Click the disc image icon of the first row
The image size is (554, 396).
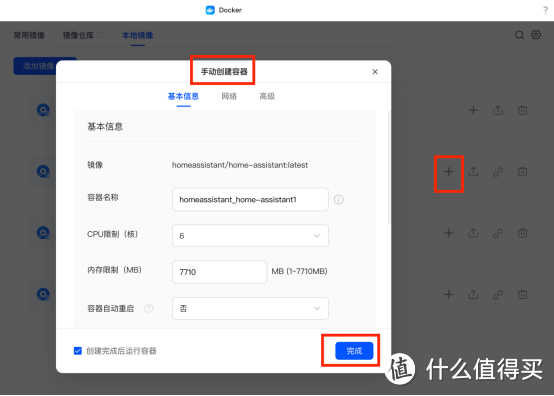pos(43,110)
